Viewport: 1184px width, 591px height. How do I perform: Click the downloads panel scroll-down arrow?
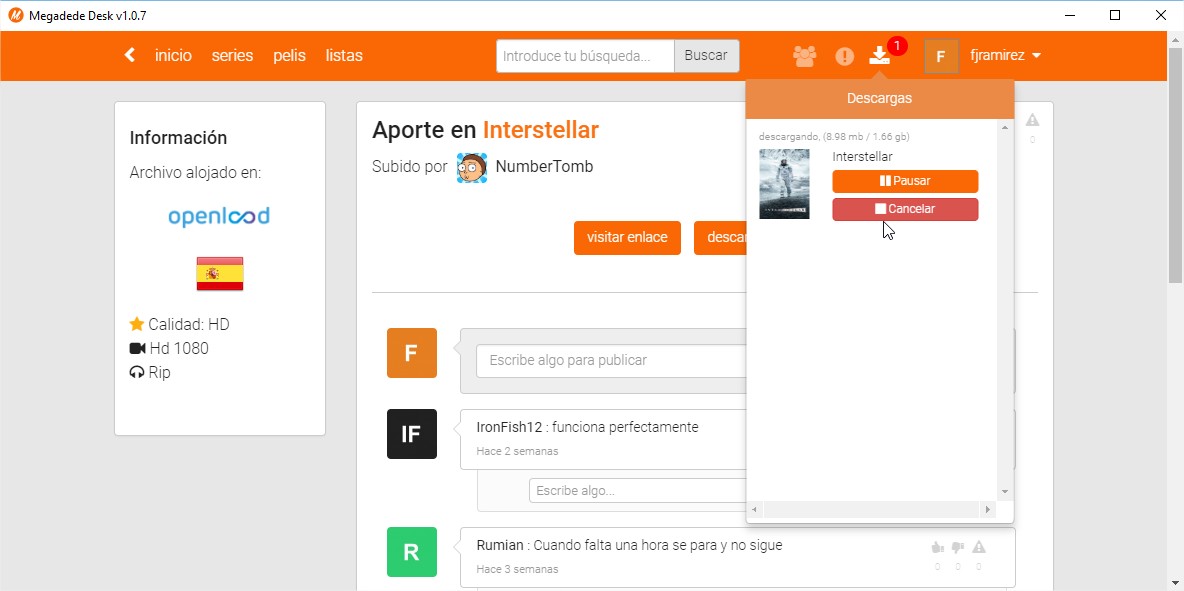click(1005, 492)
